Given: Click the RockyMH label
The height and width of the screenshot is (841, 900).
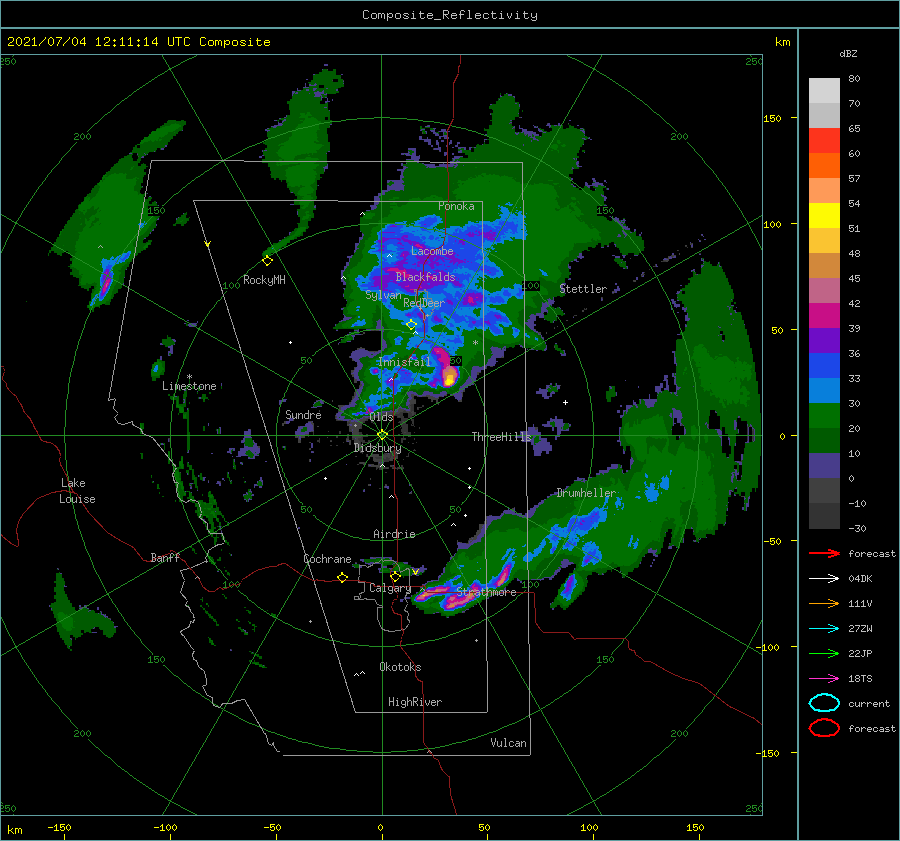Looking at the screenshot, I should [x=264, y=280].
